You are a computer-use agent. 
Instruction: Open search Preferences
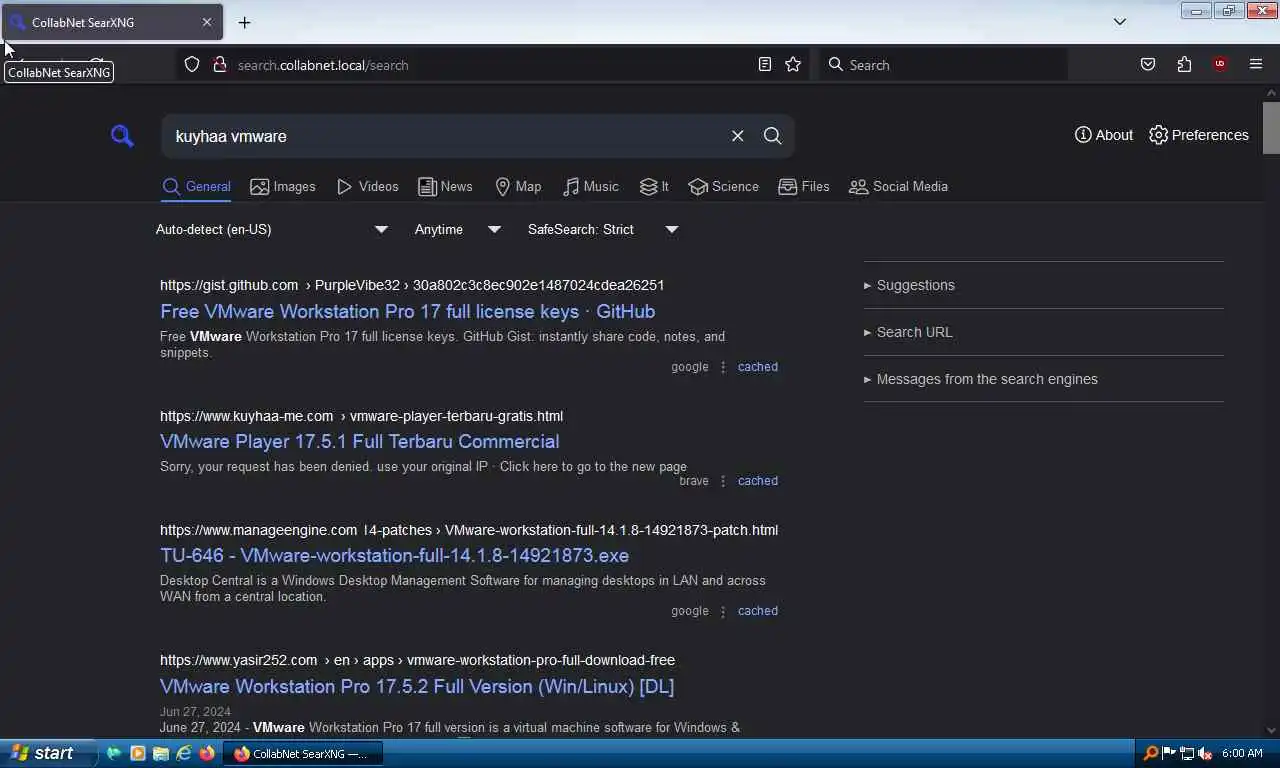coord(1199,135)
